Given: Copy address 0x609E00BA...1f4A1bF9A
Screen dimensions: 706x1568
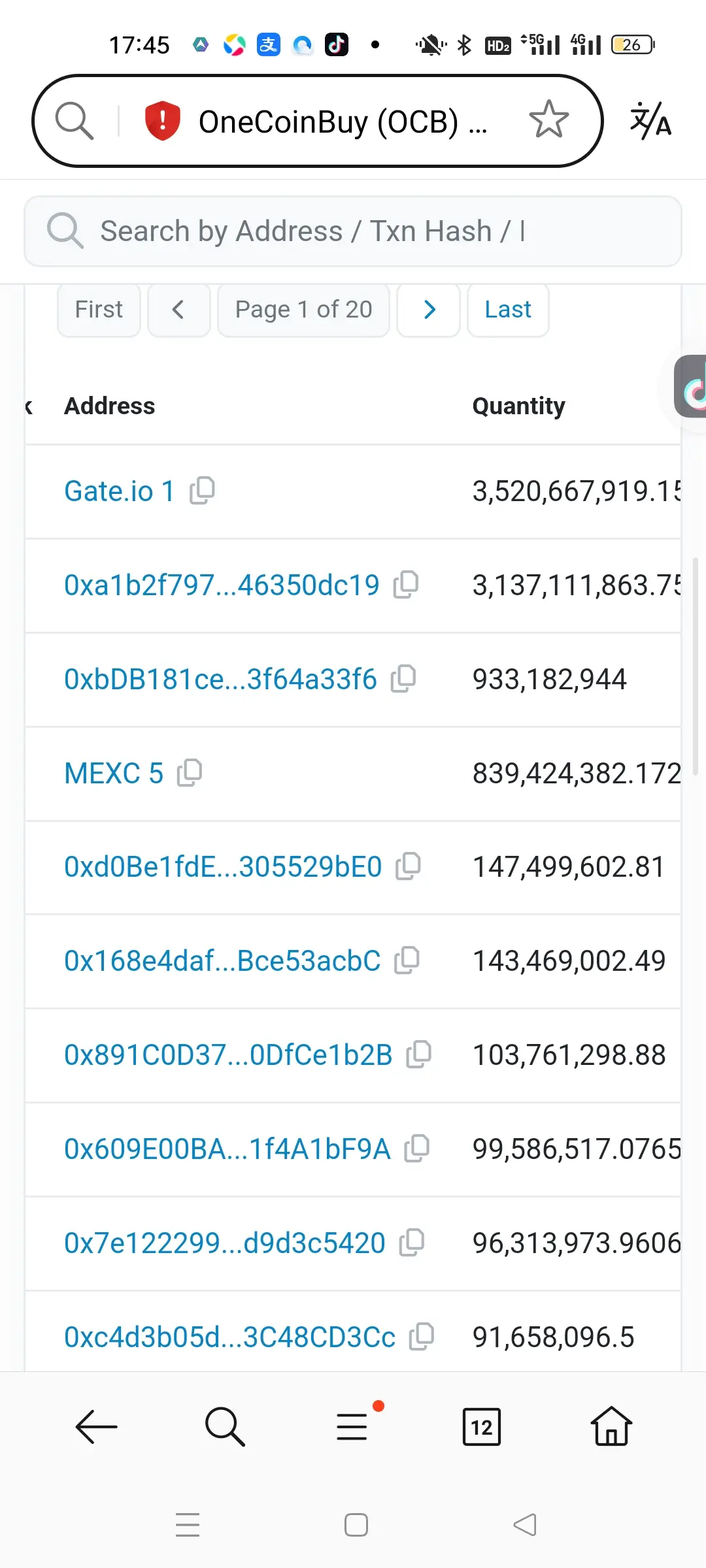Looking at the screenshot, I should 417,1149.
